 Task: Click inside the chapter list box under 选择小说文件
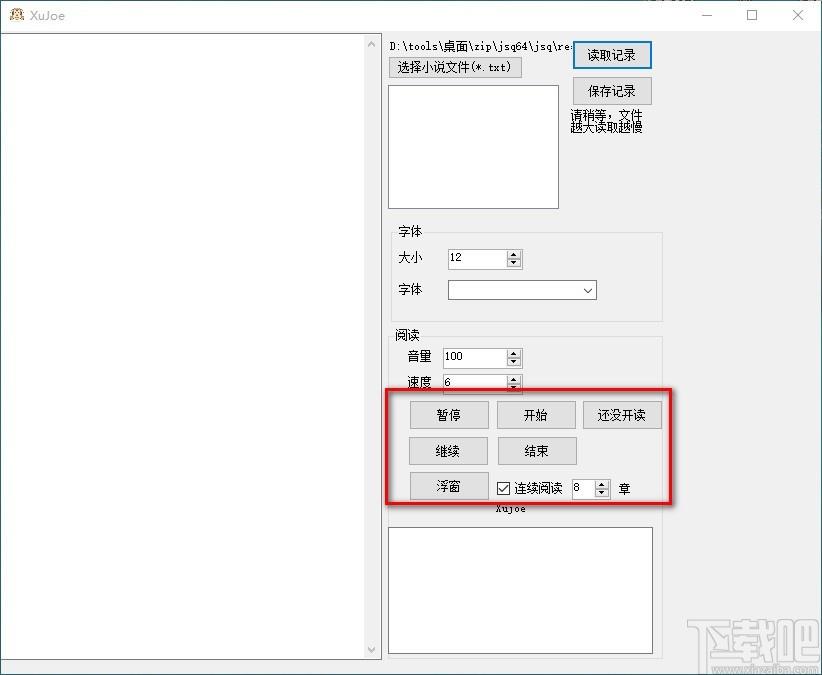click(x=473, y=147)
